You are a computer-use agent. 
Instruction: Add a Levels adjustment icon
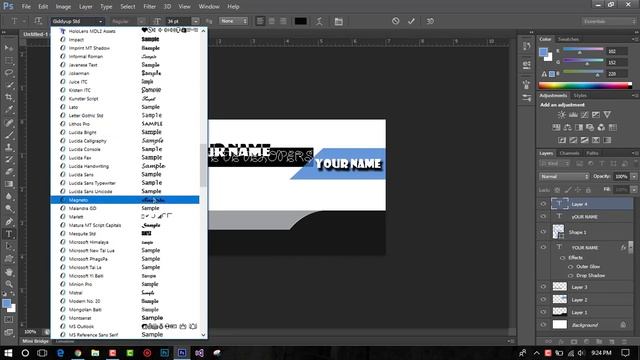tap(573, 115)
